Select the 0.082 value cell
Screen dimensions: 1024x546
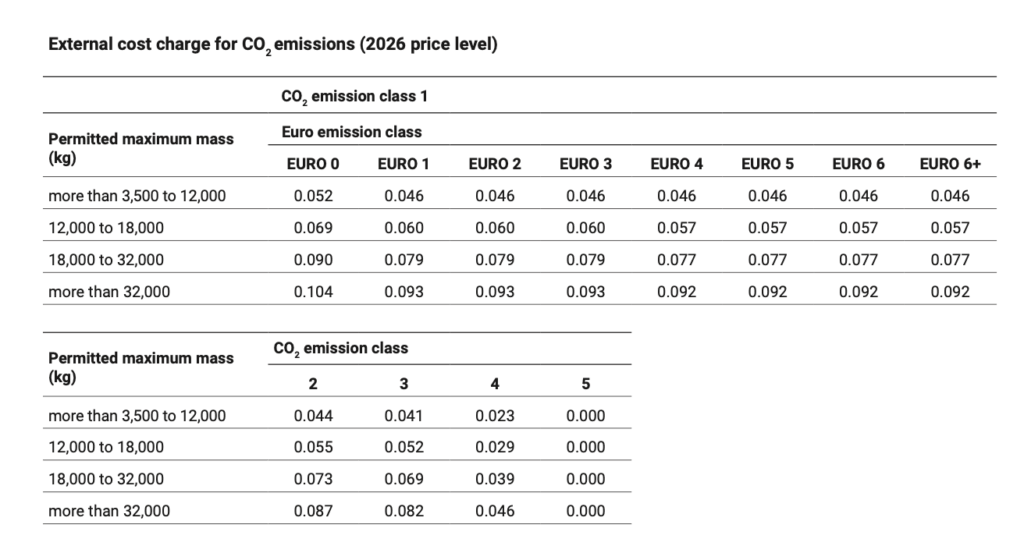click(x=404, y=511)
